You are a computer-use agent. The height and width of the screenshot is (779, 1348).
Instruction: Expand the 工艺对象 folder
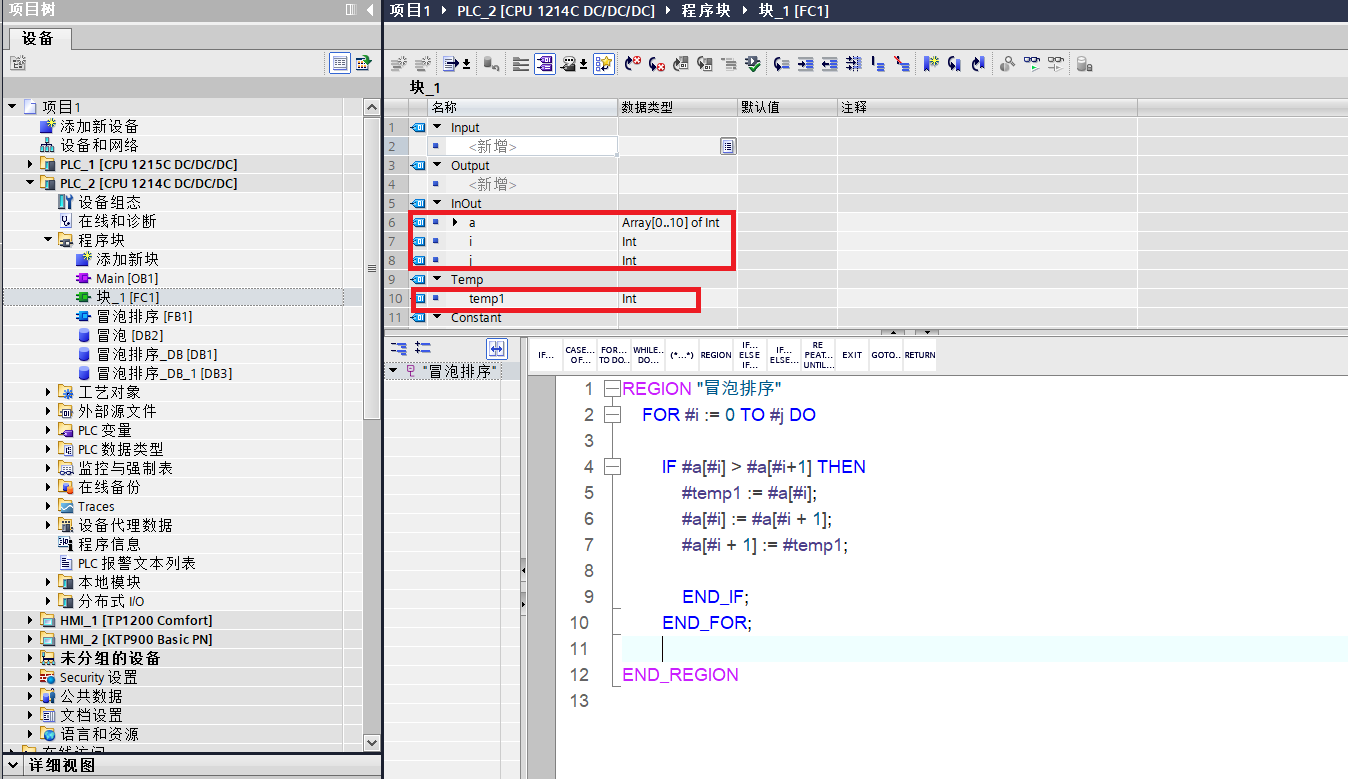click(x=47, y=392)
